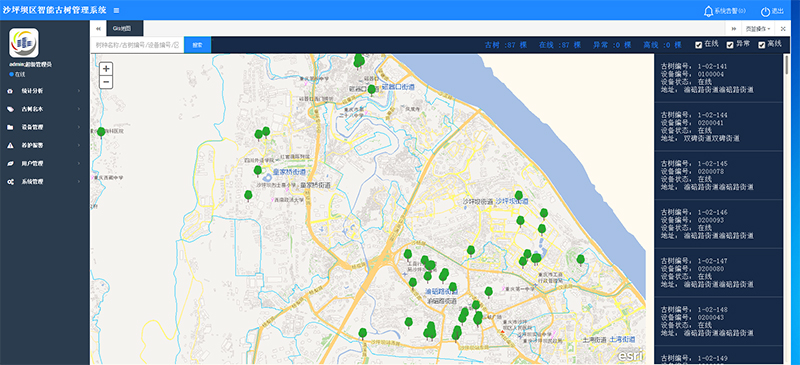Image resolution: width=800 pixels, height=365 pixels.
Task: Toggle the 在线 filter checkbox
Action: click(x=698, y=45)
